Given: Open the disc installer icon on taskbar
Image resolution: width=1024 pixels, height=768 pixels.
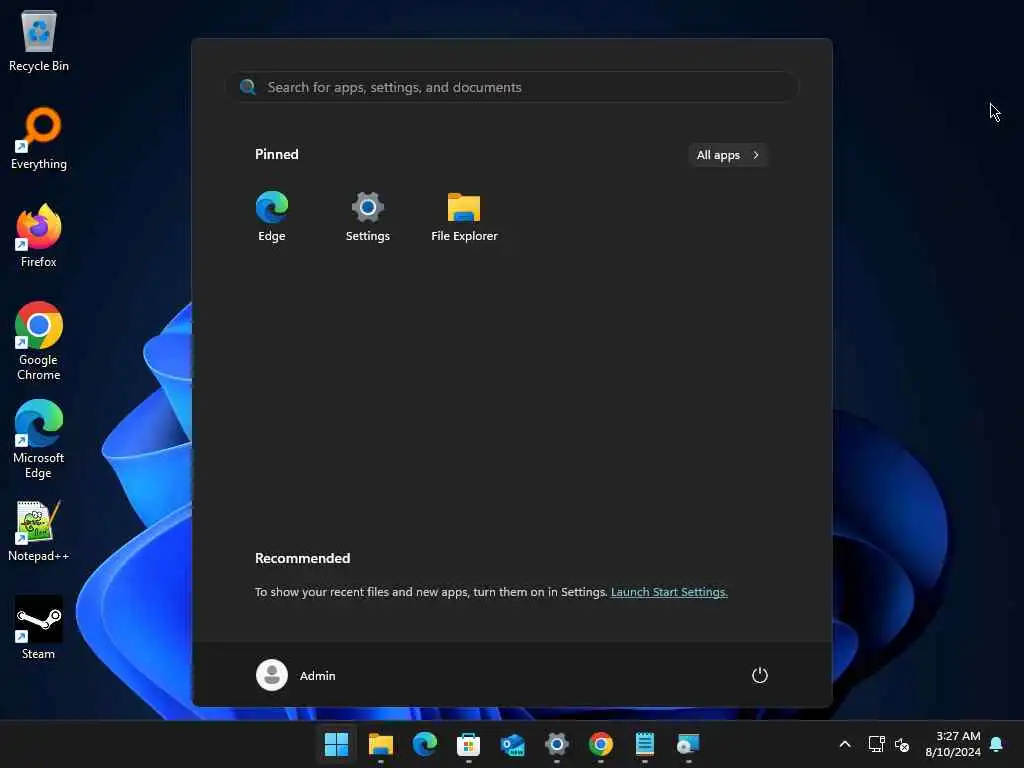Looking at the screenshot, I should tap(688, 744).
